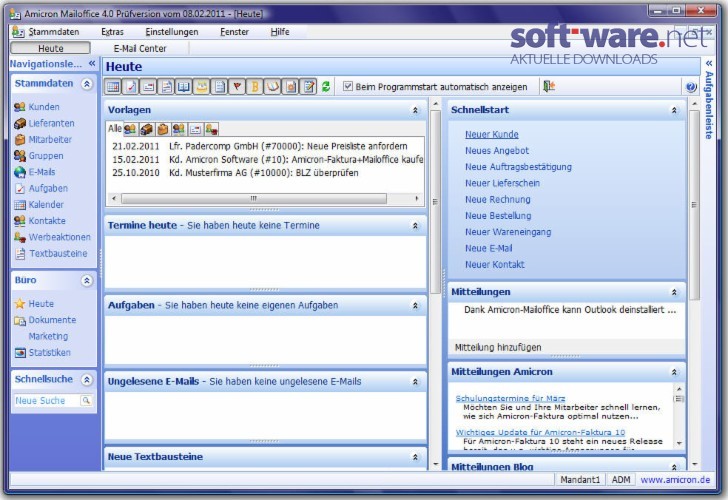The image size is (728, 500).
Task: Collapse the Schnellstart panel
Action: 674,110
